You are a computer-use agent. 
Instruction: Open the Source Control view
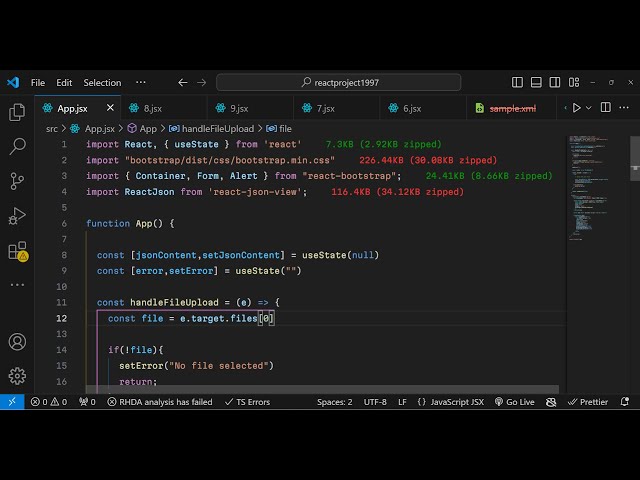(x=17, y=181)
